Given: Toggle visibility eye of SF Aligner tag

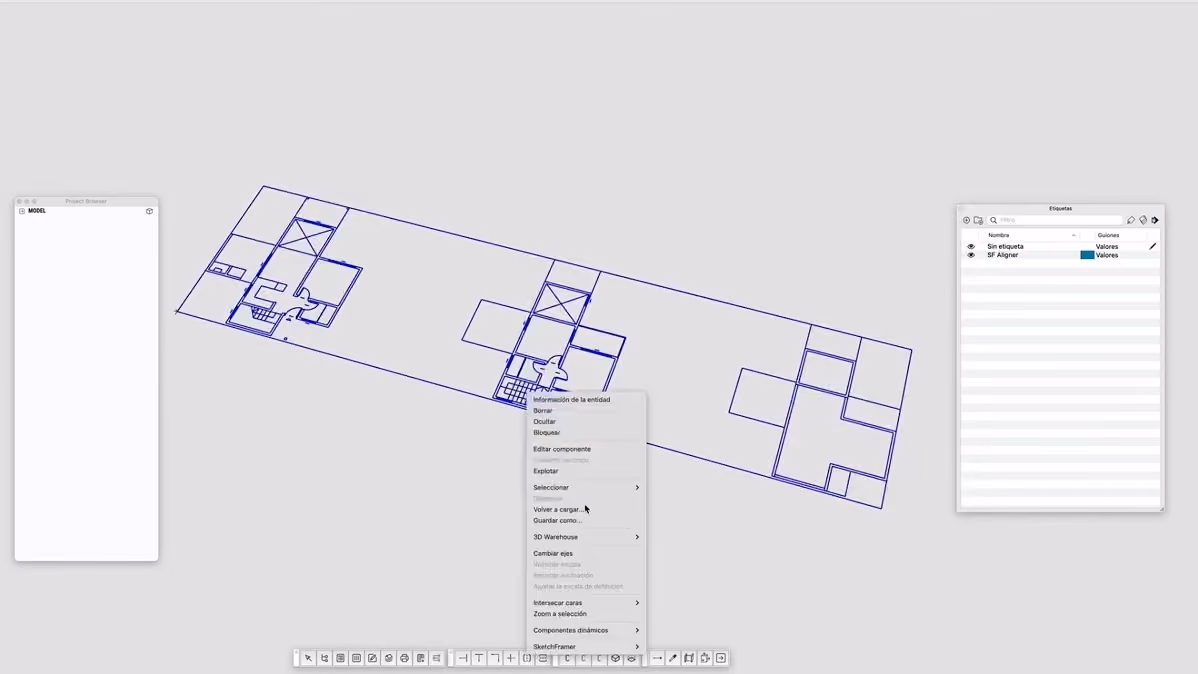Looking at the screenshot, I should pyautogui.click(x=971, y=255).
